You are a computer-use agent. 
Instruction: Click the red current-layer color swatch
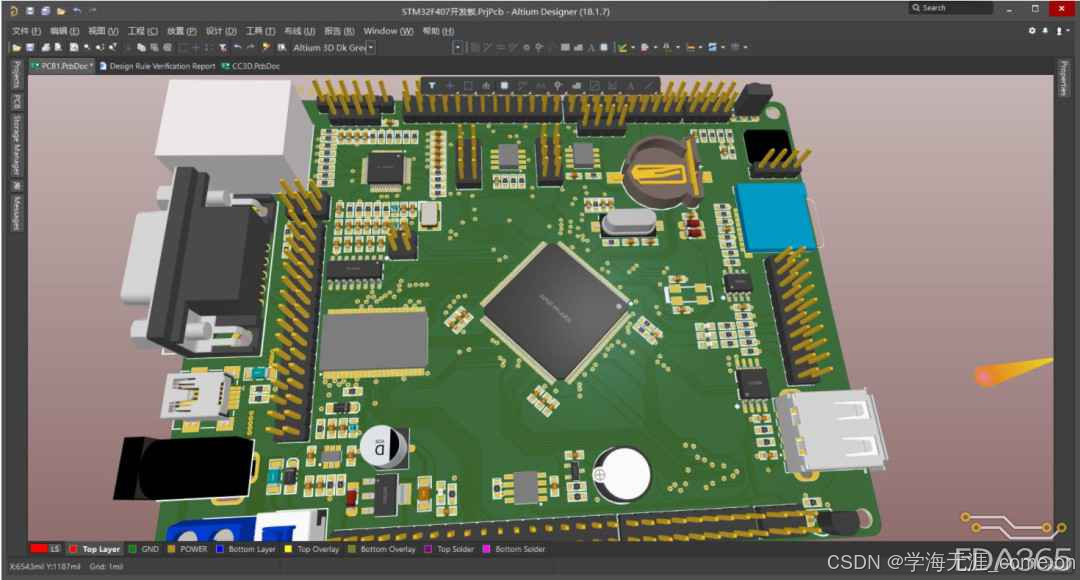[x=39, y=549]
